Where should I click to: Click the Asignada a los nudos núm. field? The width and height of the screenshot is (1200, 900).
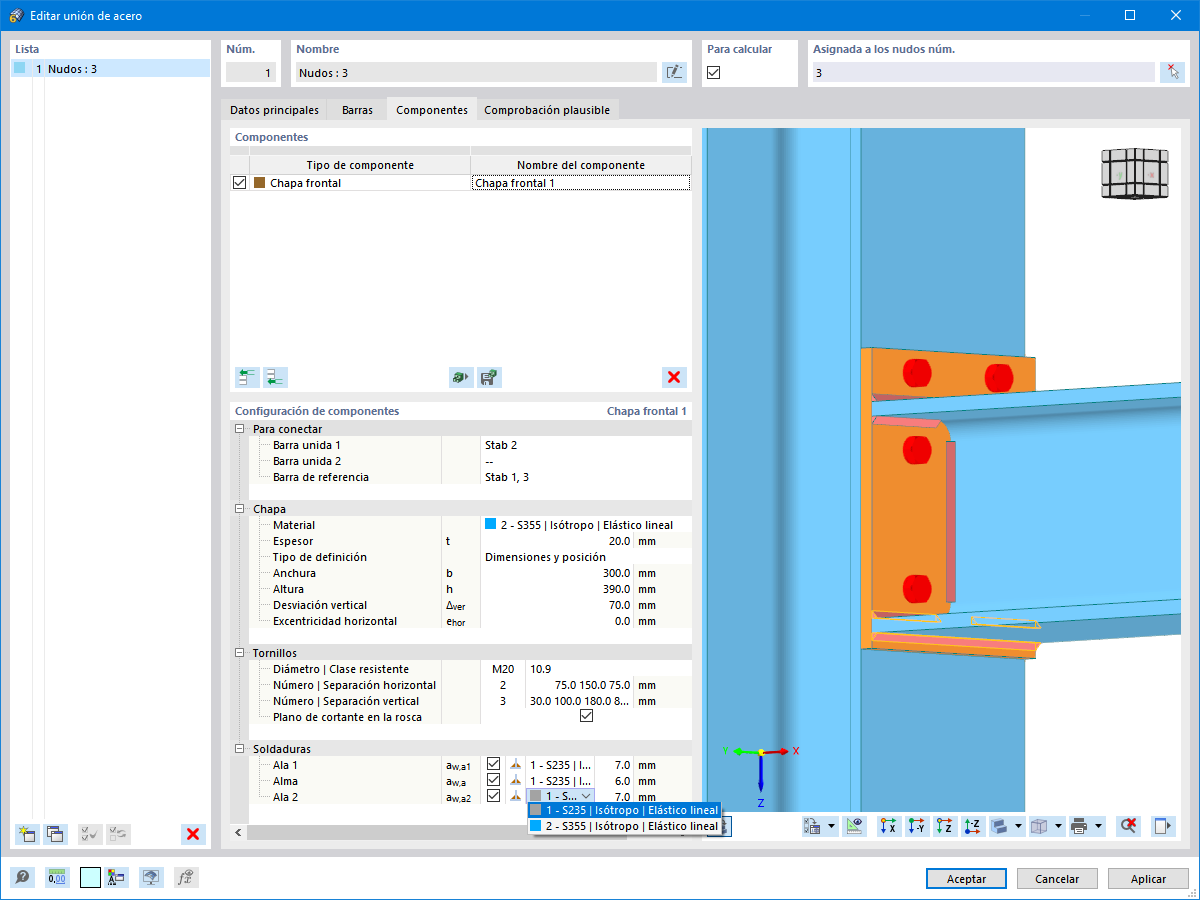click(x=983, y=72)
